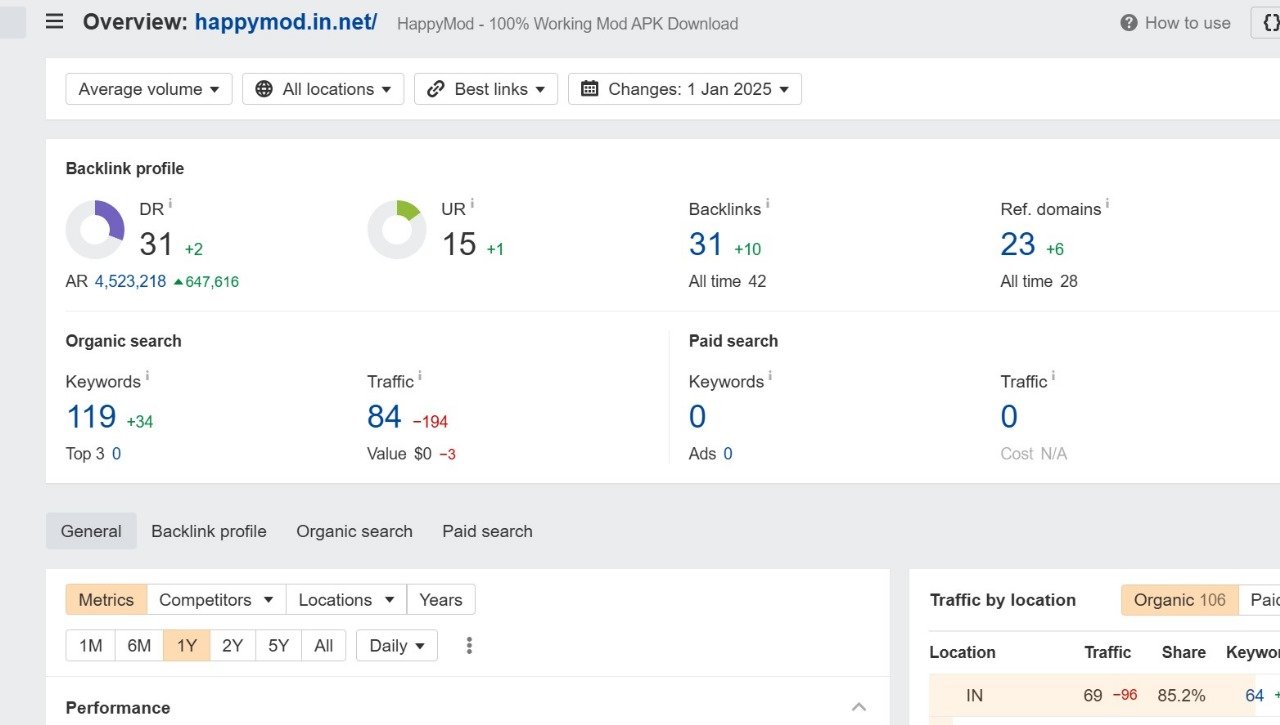
Task: Click the How to use help icon
Action: [x=1129, y=23]
